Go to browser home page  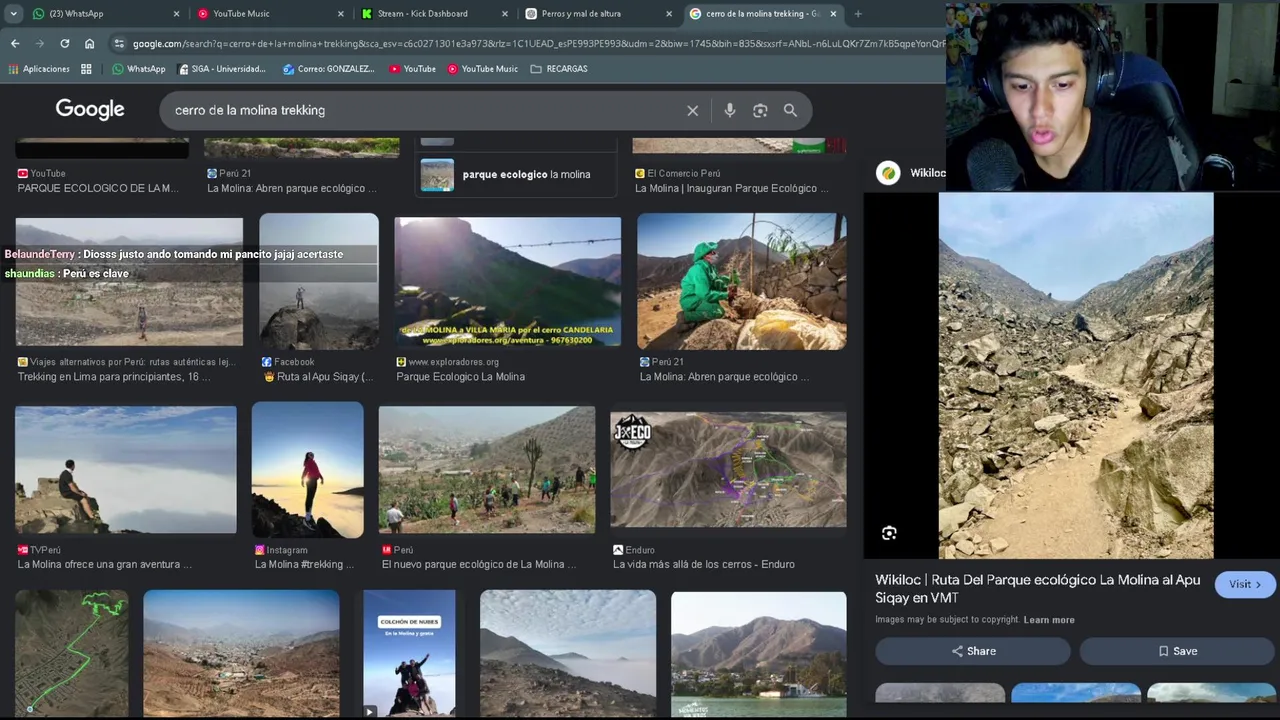tap(90, 43)
